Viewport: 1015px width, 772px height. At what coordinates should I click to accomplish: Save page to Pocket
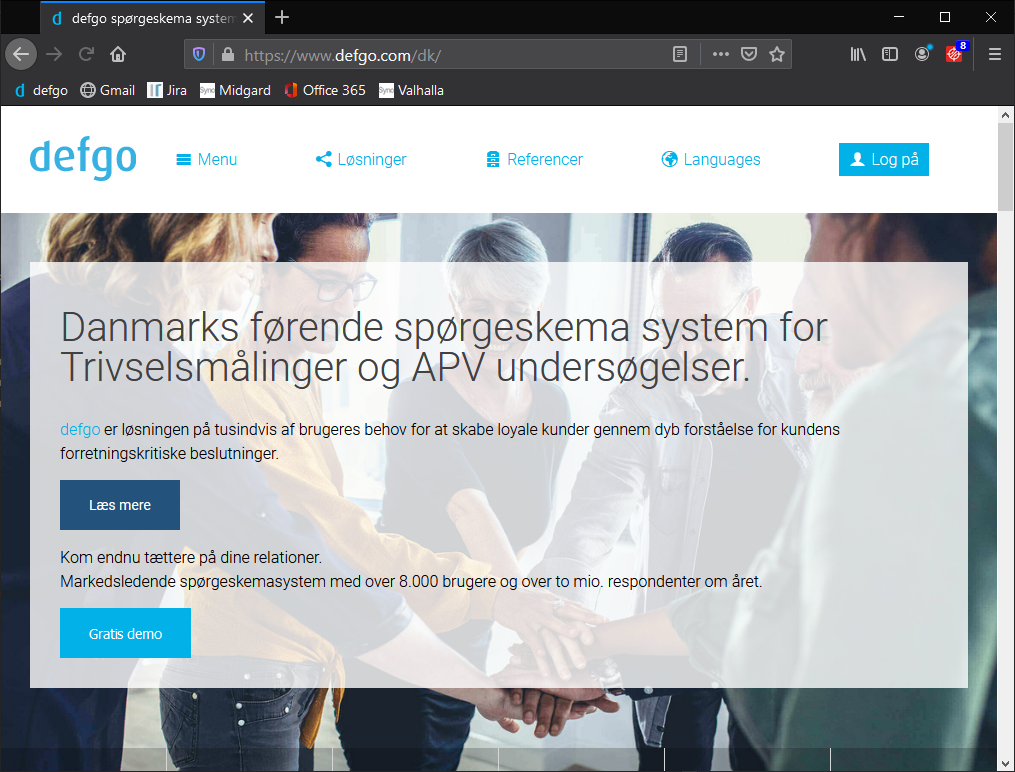[749, 54]
